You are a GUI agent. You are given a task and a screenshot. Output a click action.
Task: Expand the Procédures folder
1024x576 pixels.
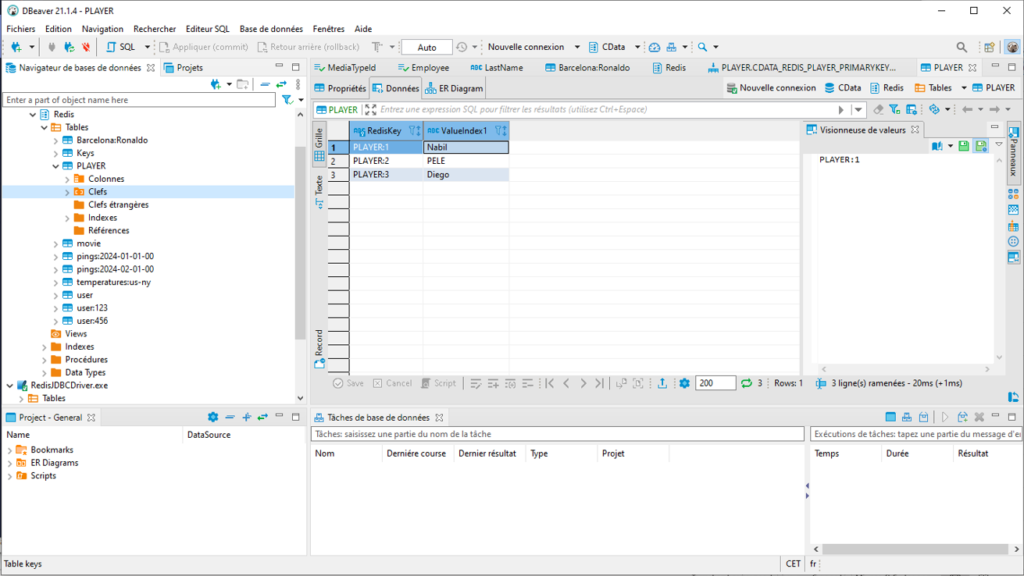(x=44, y=360)
